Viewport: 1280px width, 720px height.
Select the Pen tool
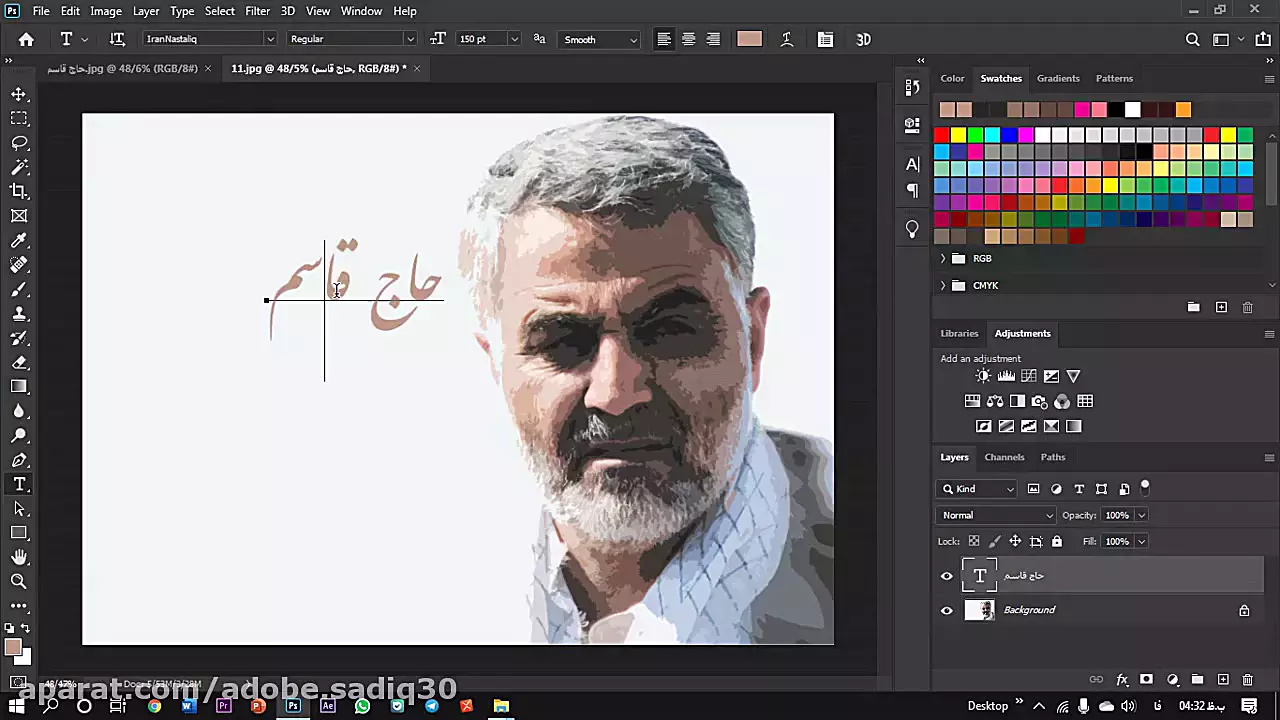point(19,460)
